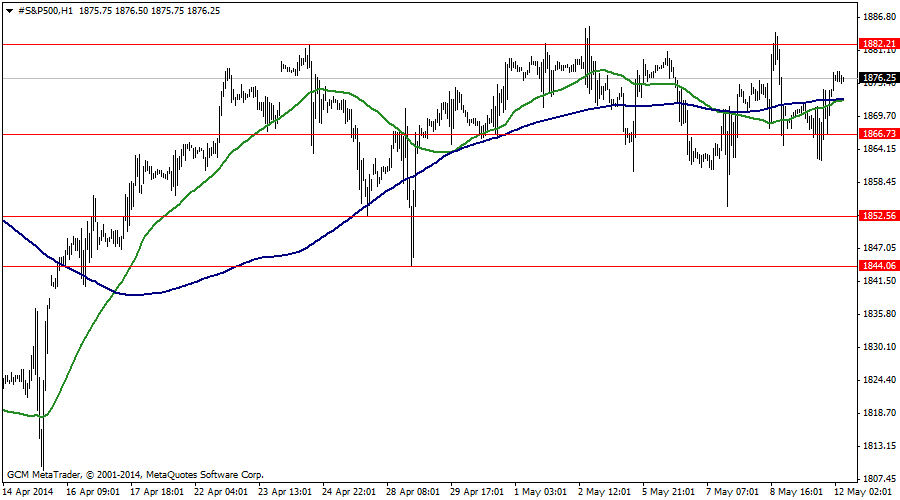Click the 28 Apr 08:01 time axis label

pos(413,492)
